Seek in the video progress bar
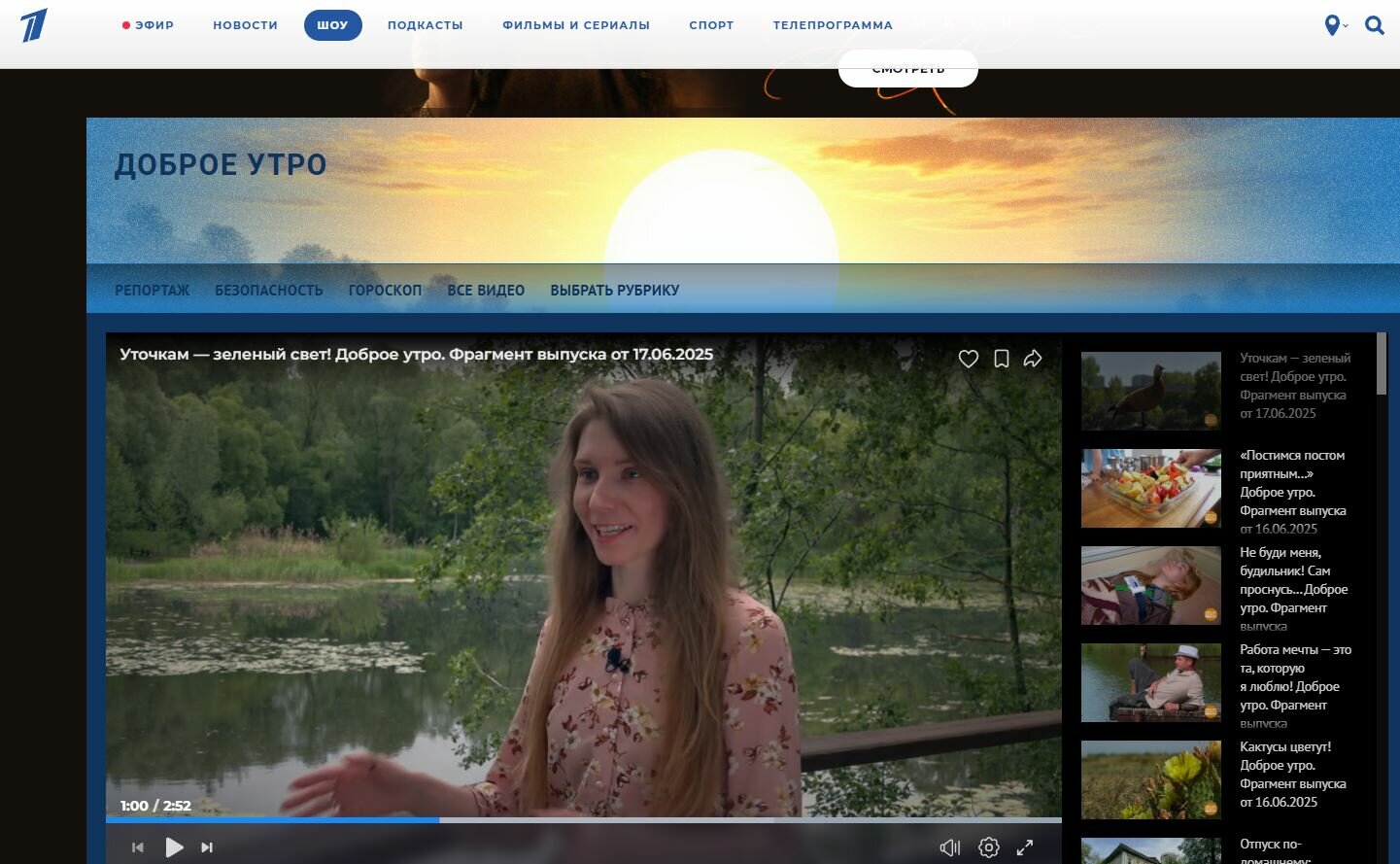Viewport: 1400px width, 864px height. click(x=584, y=820)
